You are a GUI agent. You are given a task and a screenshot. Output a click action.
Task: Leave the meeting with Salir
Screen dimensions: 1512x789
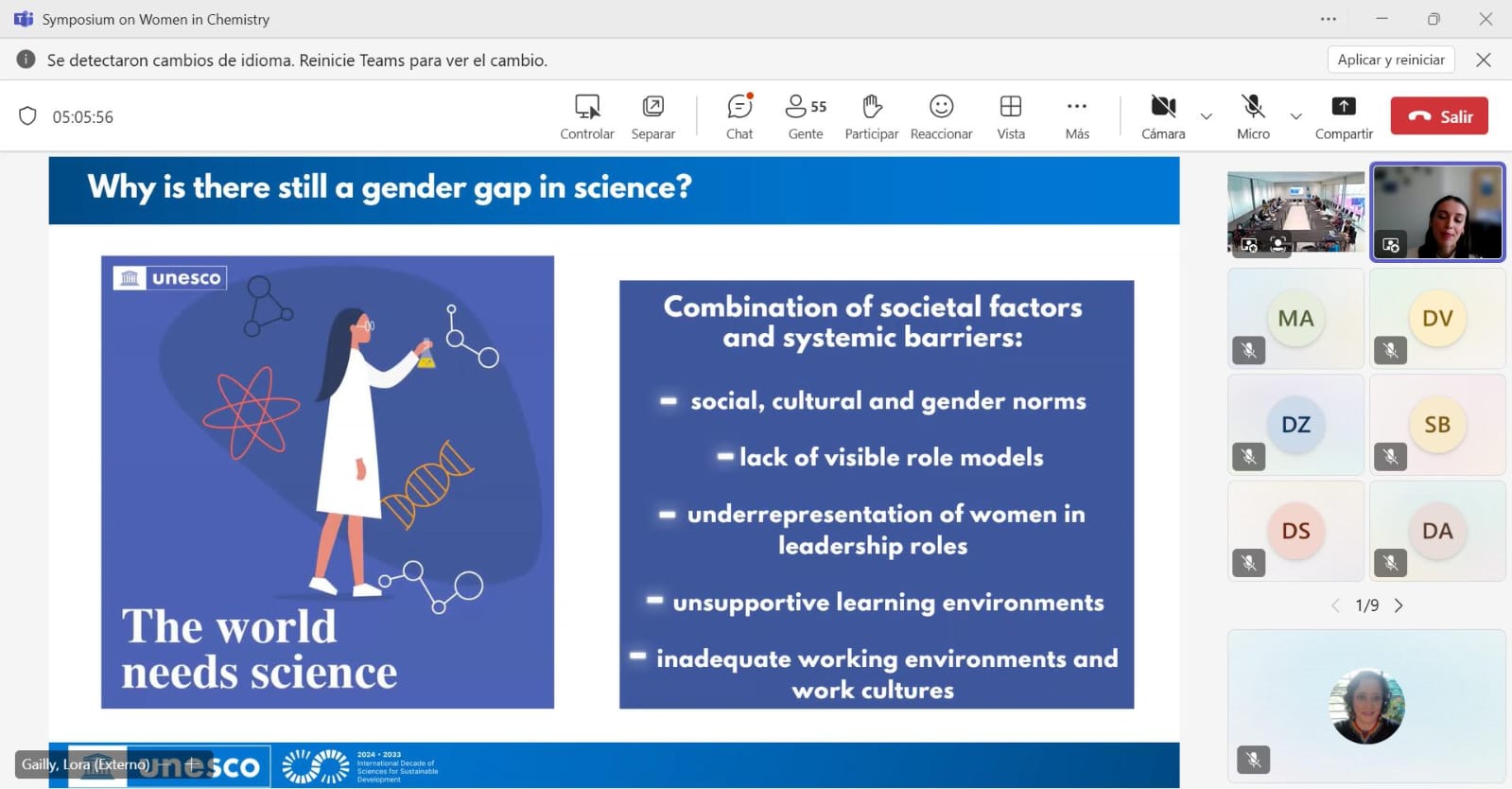pos(1438,116)
